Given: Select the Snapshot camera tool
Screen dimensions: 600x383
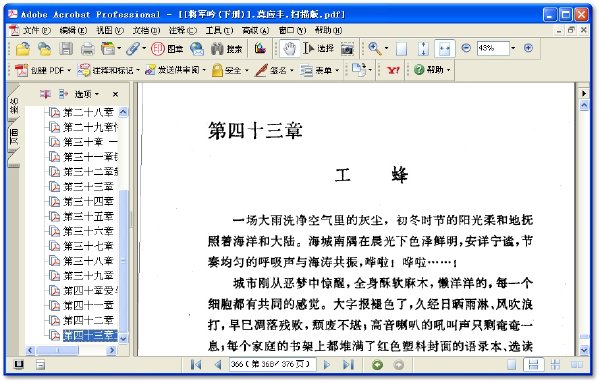Looking at the screenshot, I should click(347, 49).
